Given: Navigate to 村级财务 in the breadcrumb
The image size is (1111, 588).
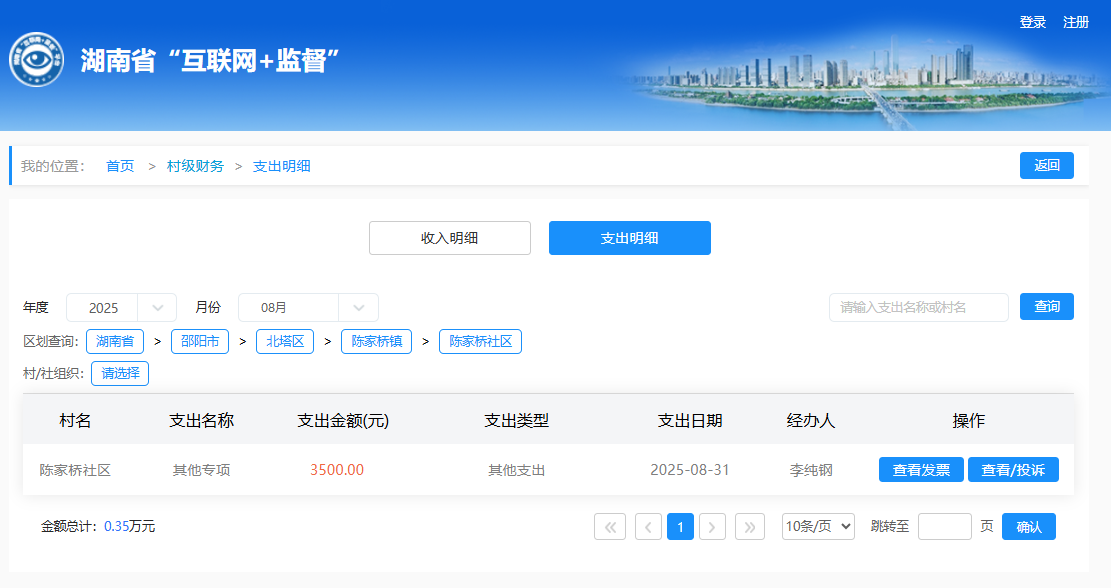Looking at the screenshot, I should (195, 166).
